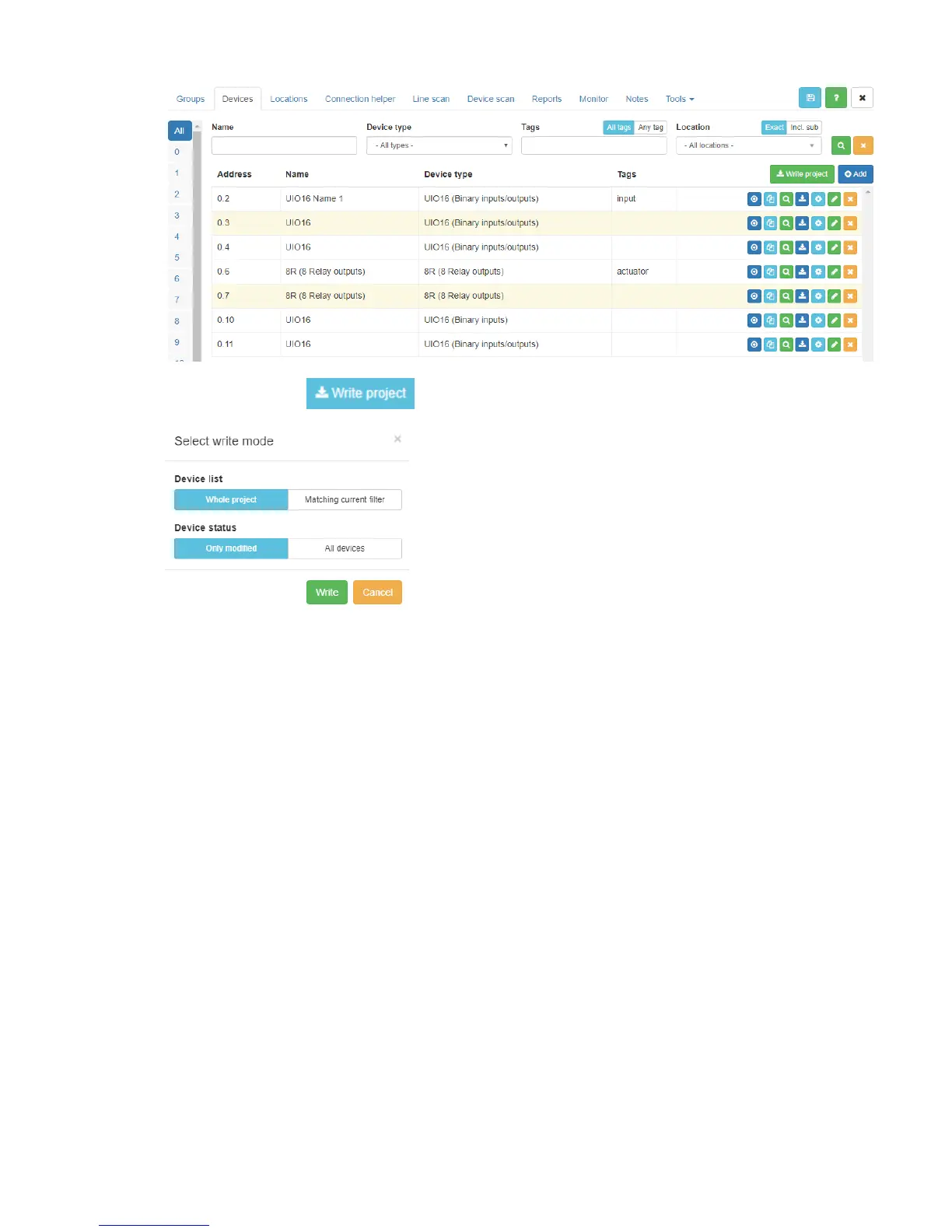The width and height of the screenshot is (952, 1232).
Task: Click the green search filter icon
Action: [841, 145]
